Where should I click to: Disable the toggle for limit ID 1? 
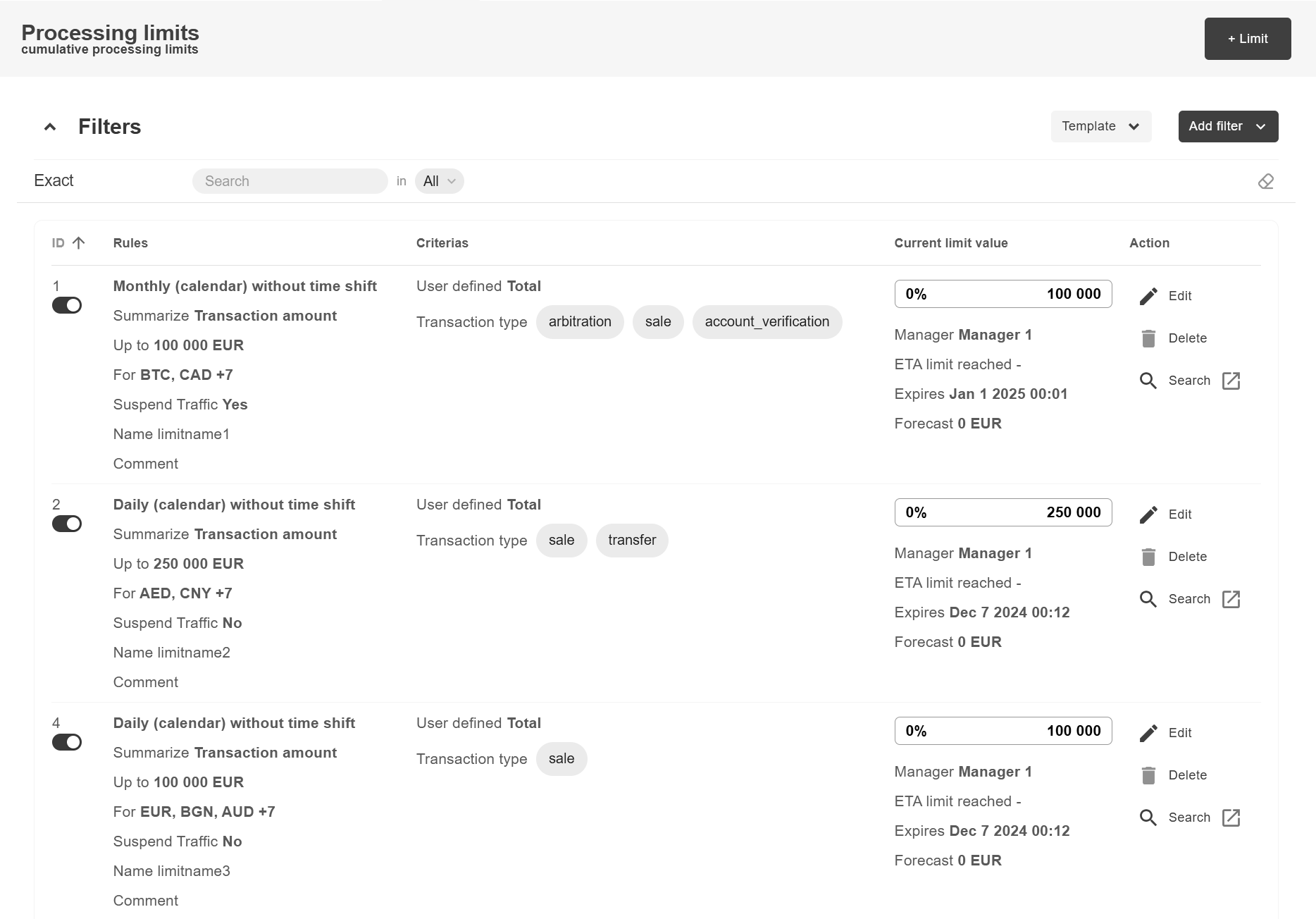67,305
